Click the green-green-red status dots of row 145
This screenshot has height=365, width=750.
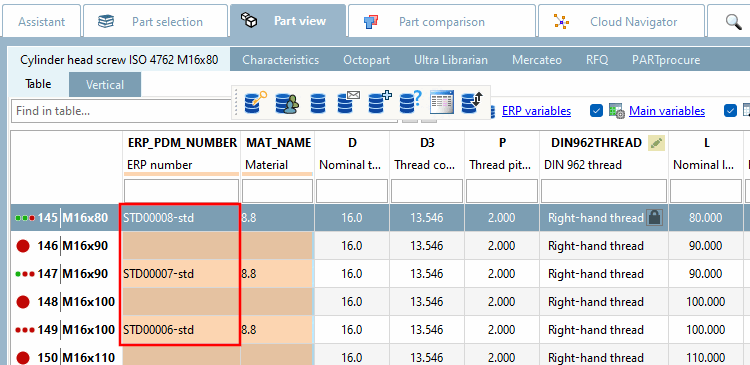pos(25,218)
